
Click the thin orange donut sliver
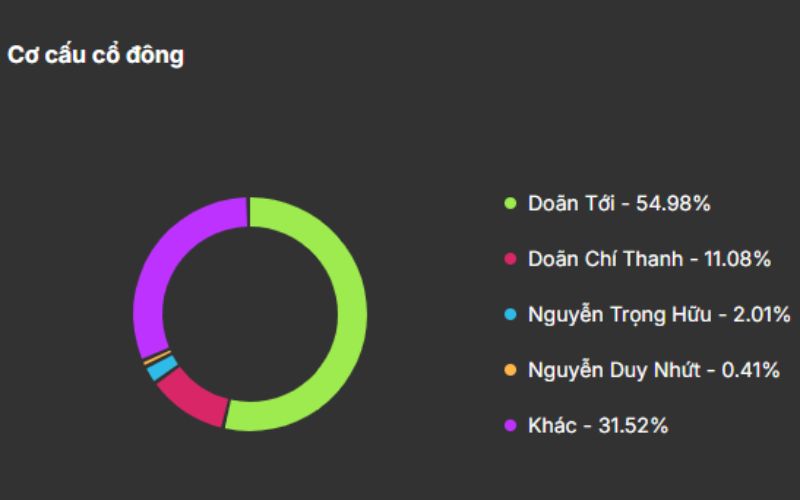149,357
